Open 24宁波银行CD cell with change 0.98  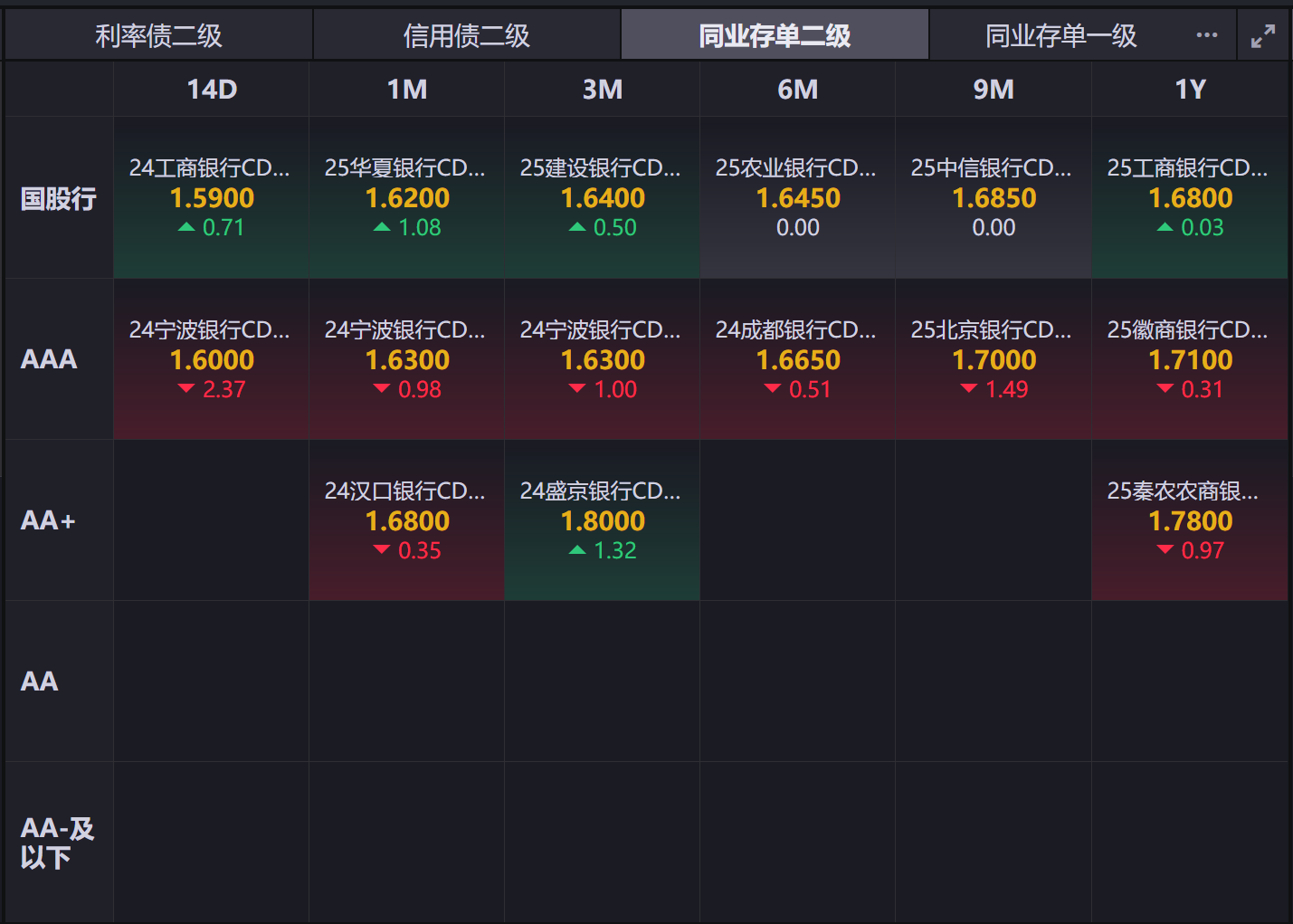click(x=407, y=359)
